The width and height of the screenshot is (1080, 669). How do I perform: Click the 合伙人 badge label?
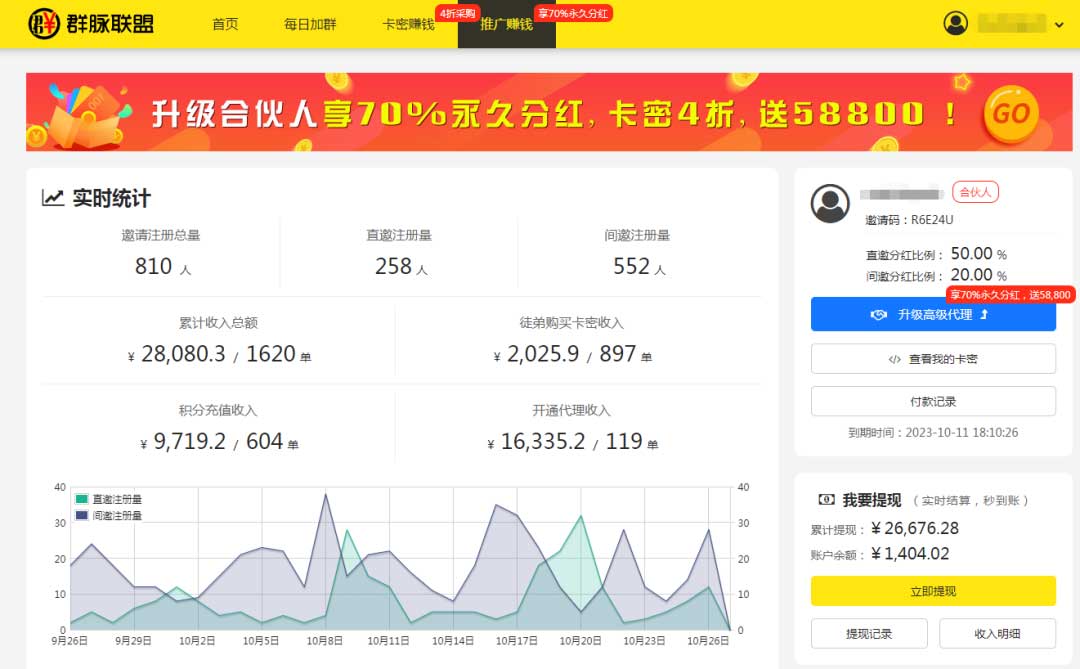tap(975, 192)
